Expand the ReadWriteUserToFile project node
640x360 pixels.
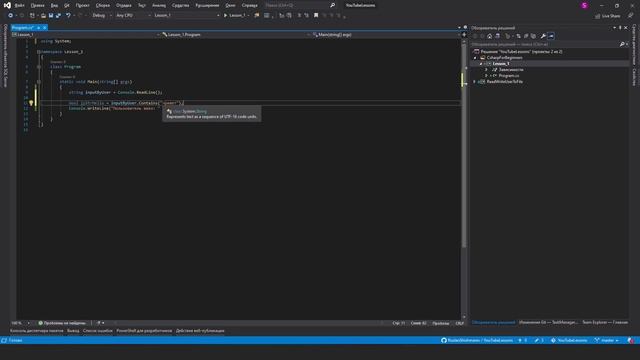coord(474,82)
